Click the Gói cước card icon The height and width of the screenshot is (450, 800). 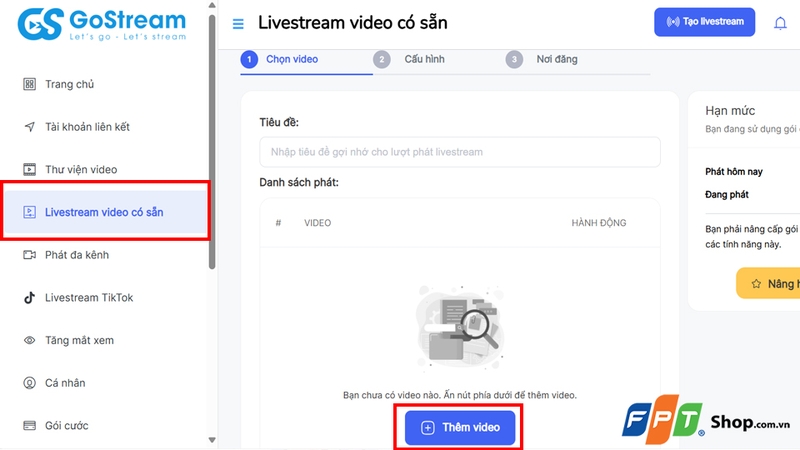(x=30, y=426)
